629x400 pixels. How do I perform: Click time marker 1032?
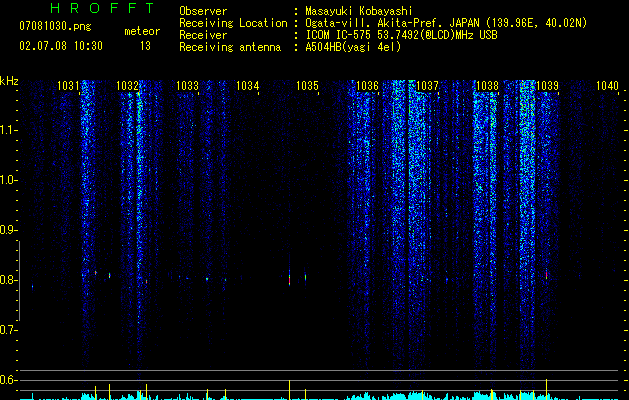tap(127, 86)
